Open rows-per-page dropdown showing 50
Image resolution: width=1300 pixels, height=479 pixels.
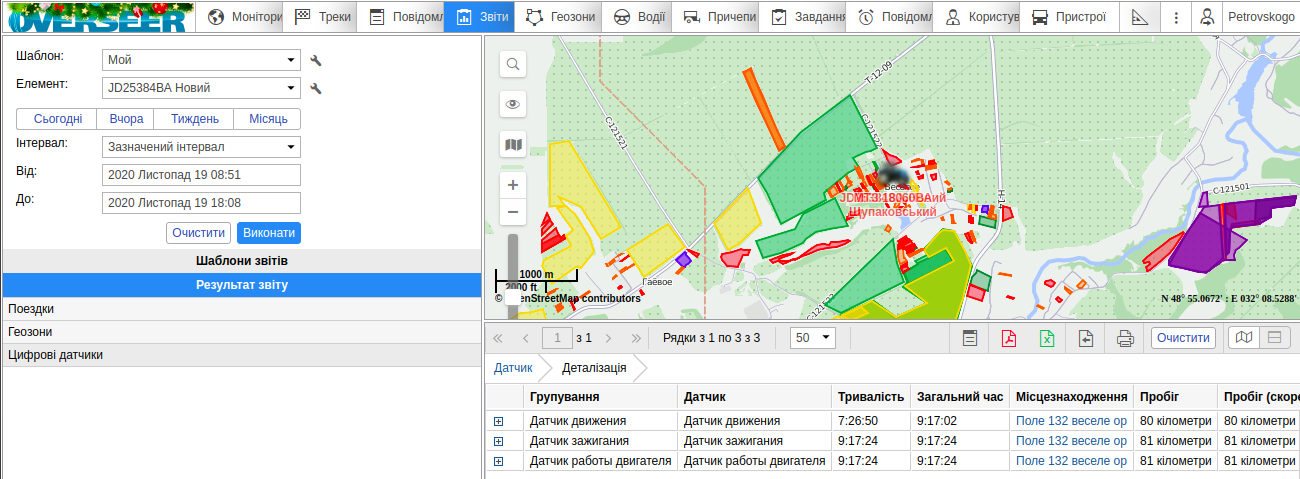click(812, 338)
